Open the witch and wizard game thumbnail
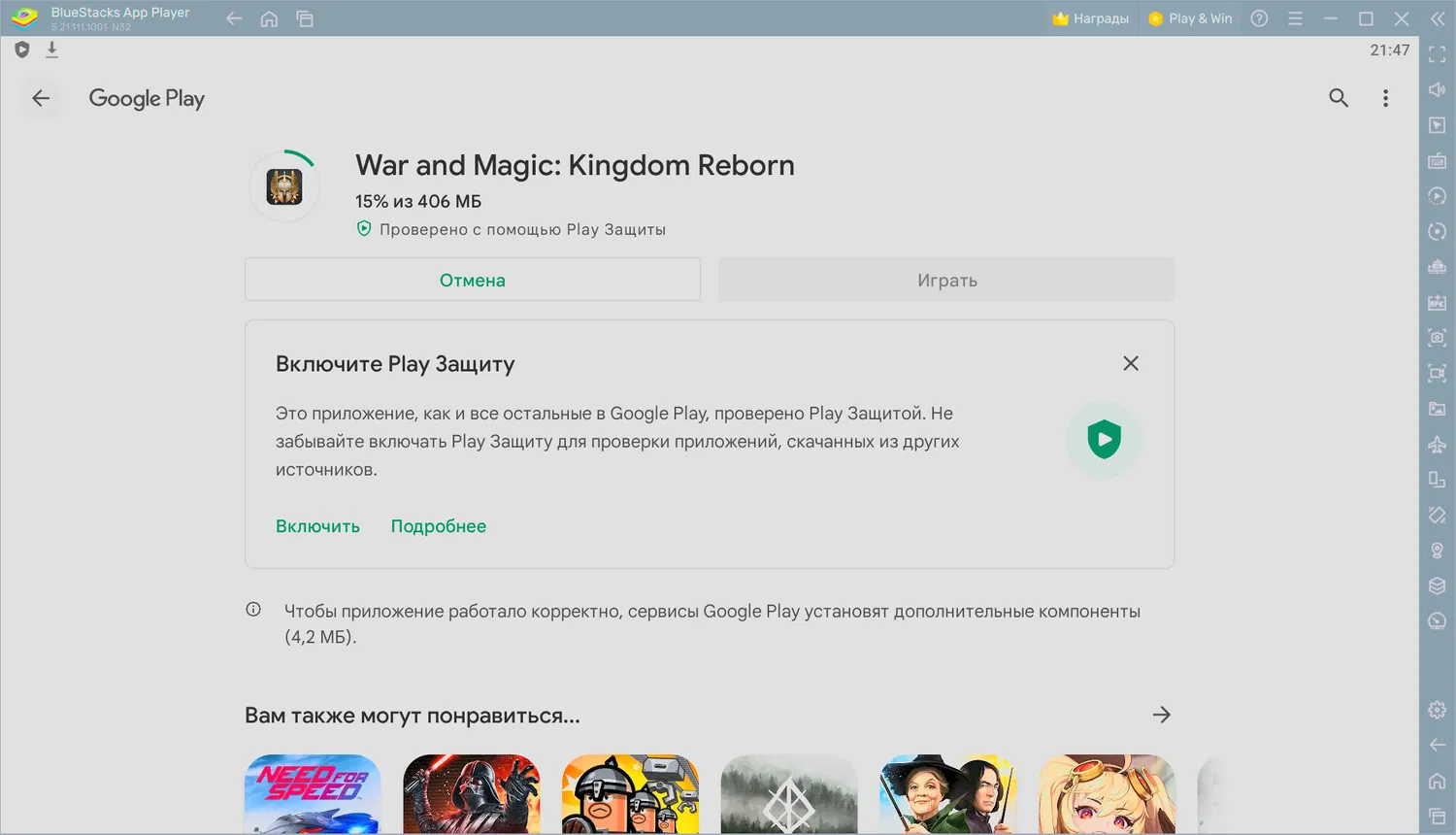This screenshot has width=1456, height=835. pyautogui.click(x=948, y=794)
